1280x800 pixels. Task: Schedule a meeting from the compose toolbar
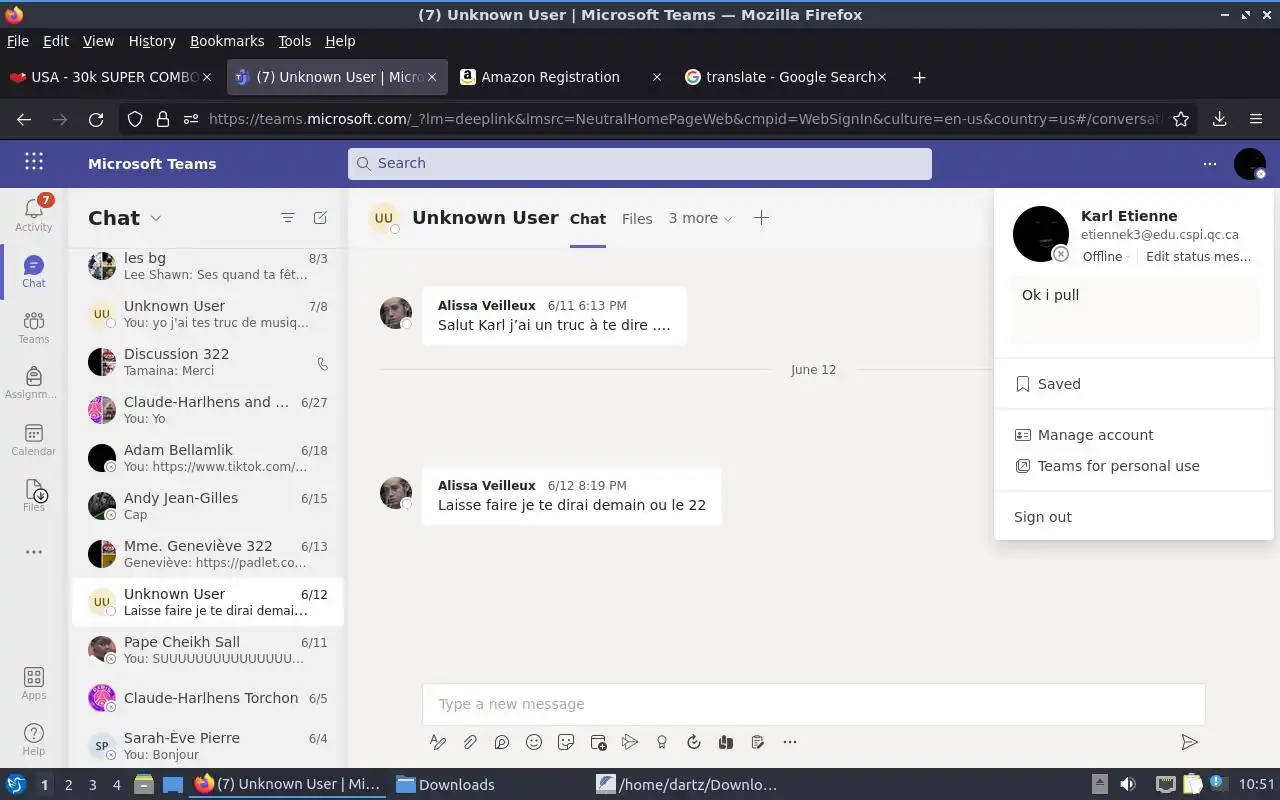pos(598,742)
